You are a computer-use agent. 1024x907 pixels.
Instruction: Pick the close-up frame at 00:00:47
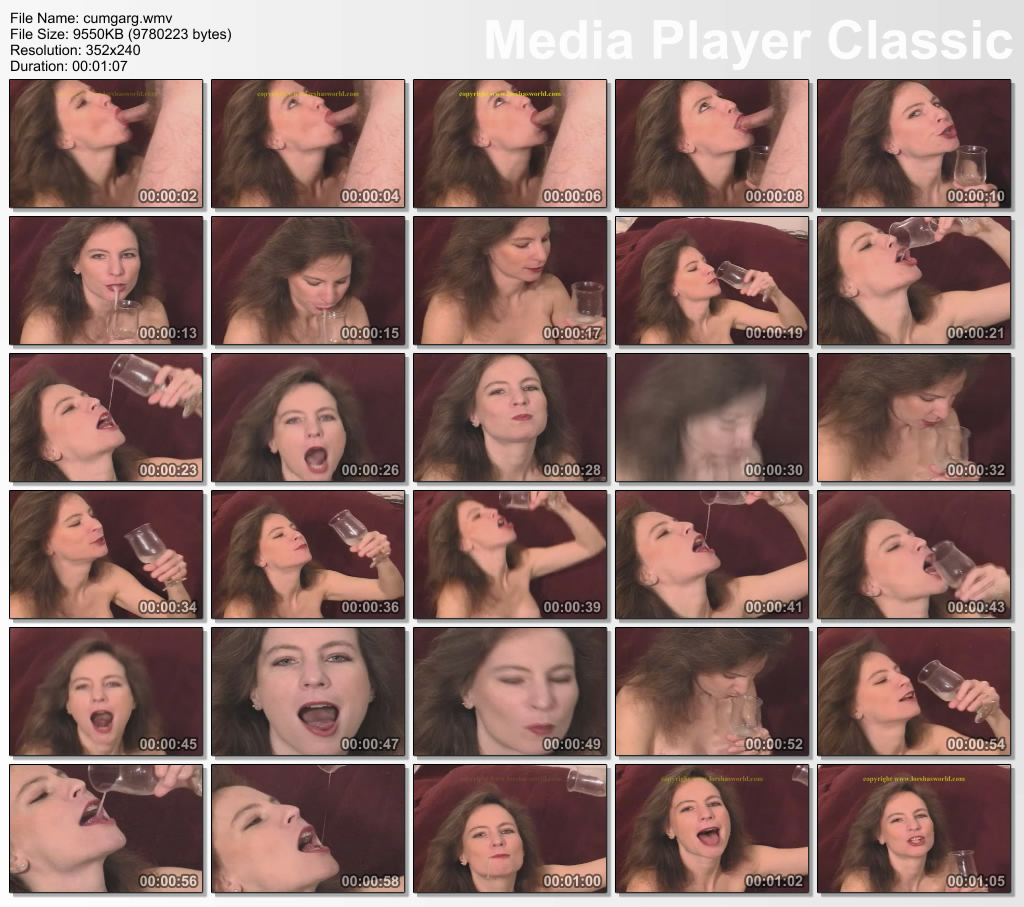click(308, 692)
